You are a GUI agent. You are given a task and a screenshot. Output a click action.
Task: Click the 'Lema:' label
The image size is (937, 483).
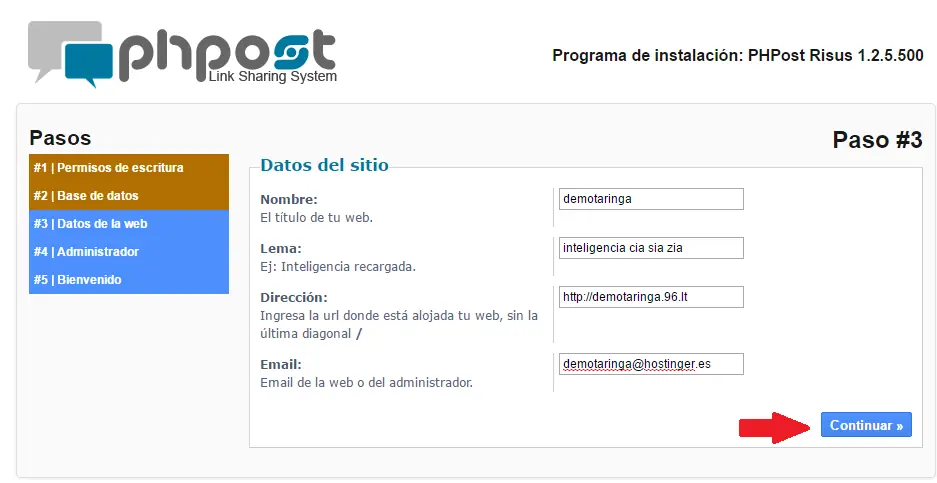(281, 249)
